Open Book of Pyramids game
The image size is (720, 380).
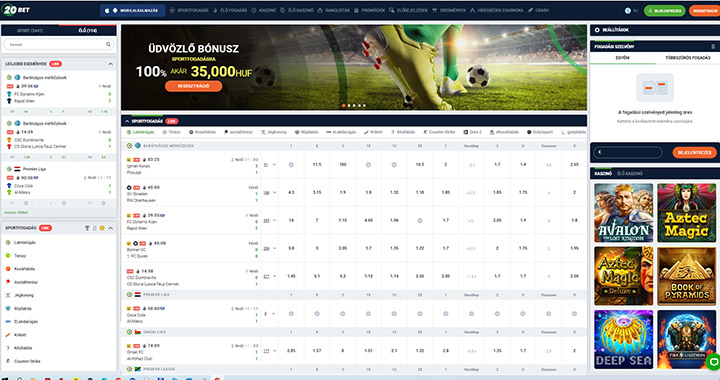pos(686,276)
